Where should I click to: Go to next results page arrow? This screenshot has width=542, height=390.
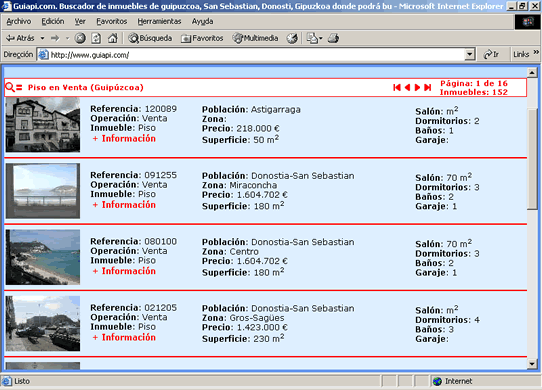tap(417, 87)
